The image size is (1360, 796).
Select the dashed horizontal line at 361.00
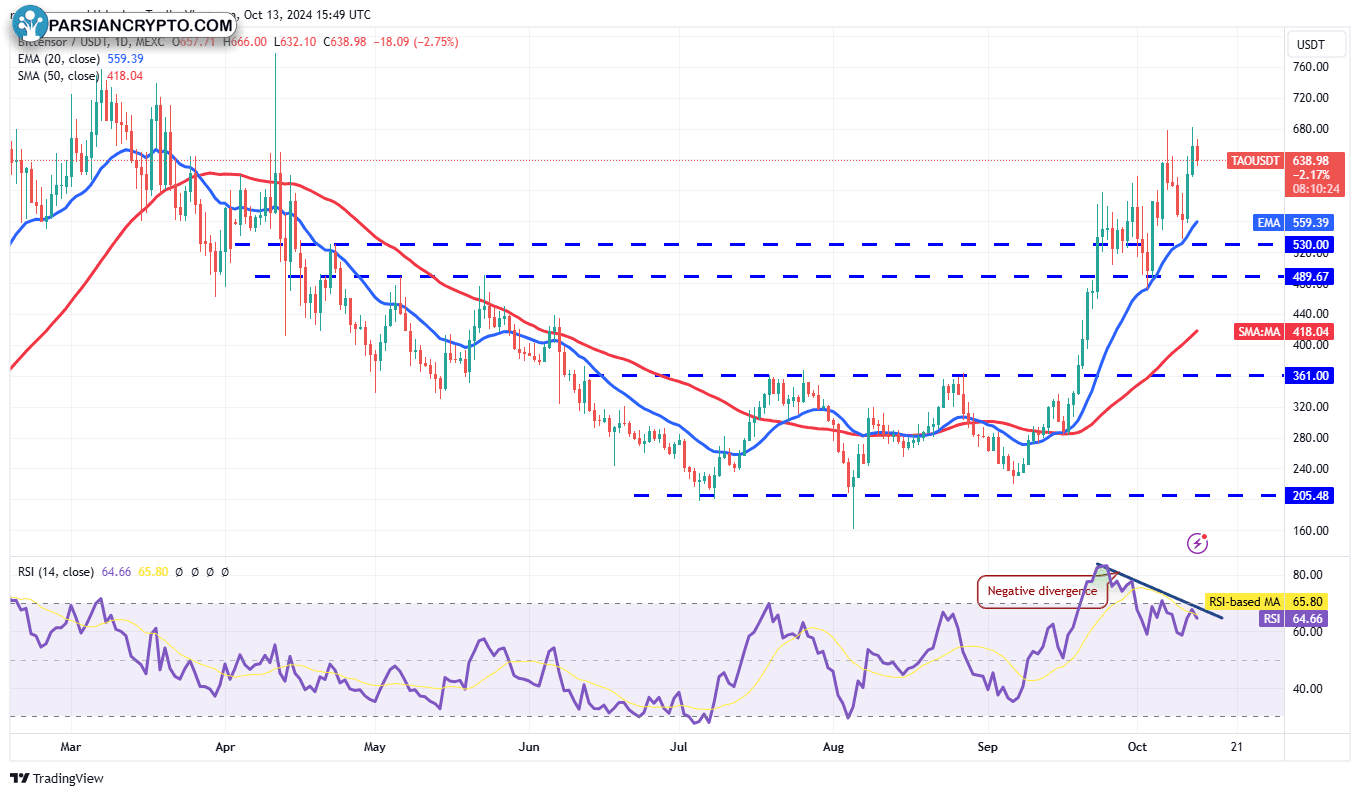935,376
